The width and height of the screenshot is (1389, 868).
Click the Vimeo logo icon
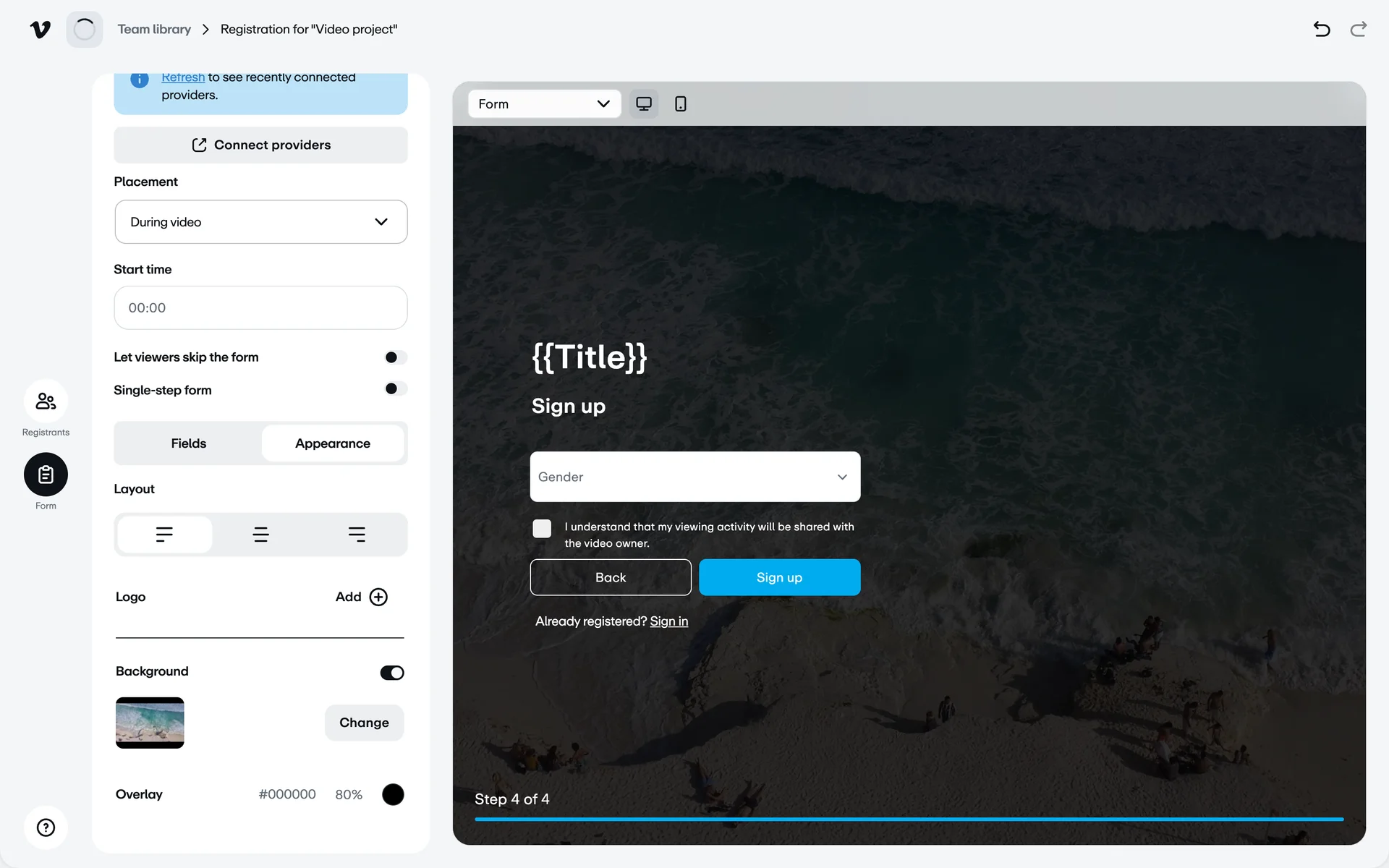click(x=41, y=29)
